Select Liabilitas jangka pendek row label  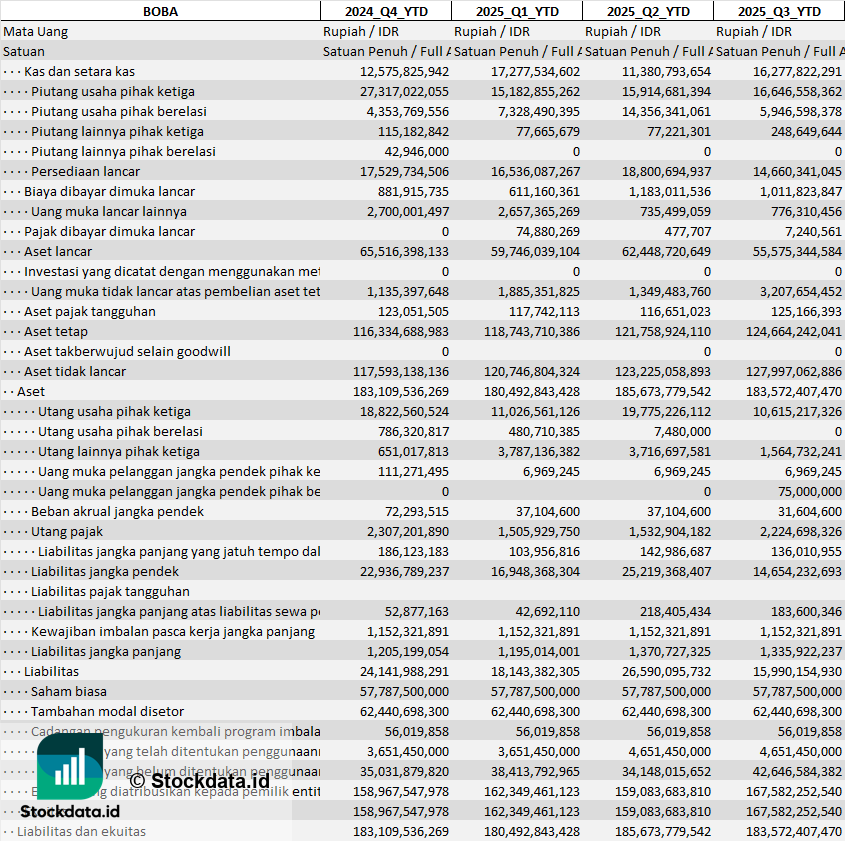point(105,570)
